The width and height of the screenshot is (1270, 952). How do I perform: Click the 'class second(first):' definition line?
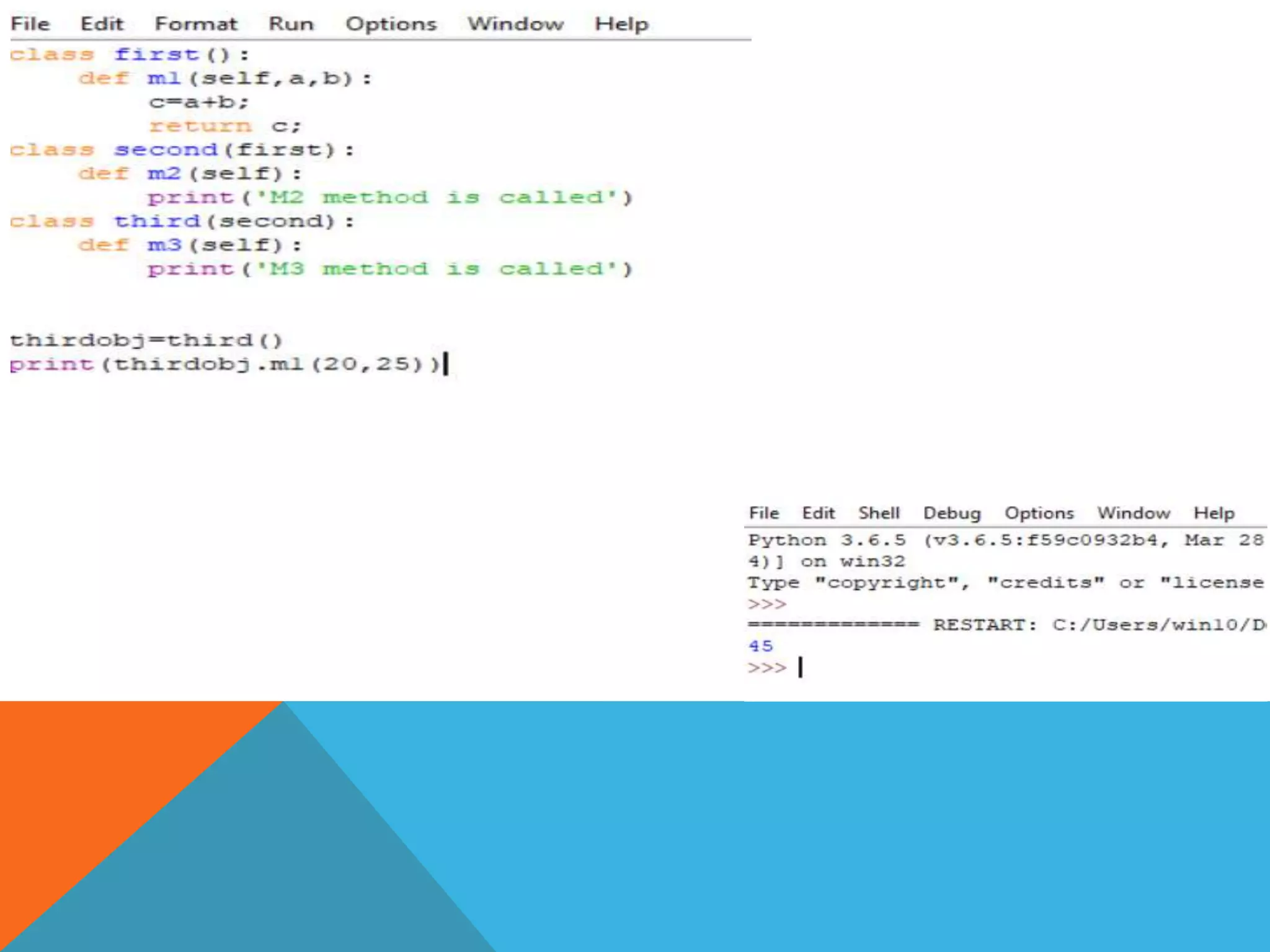pyautogui.click(x=181, y=150)
